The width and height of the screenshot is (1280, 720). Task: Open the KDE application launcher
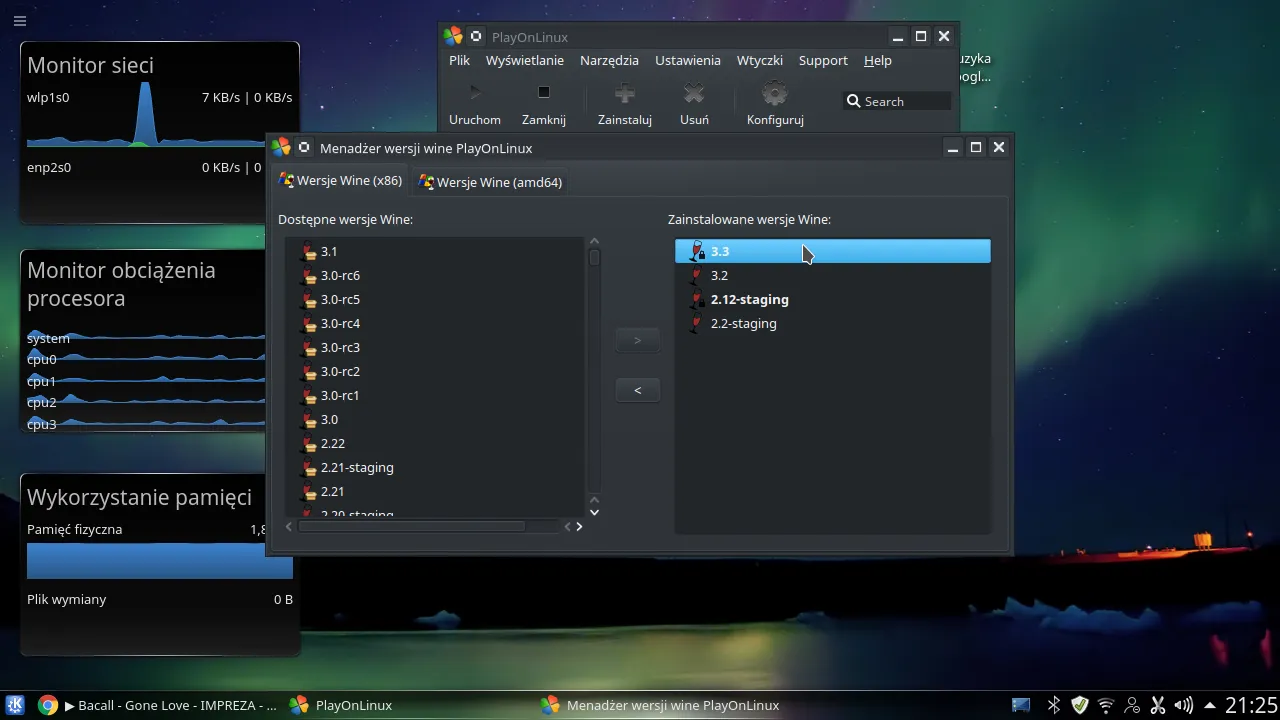click(16, 705)
